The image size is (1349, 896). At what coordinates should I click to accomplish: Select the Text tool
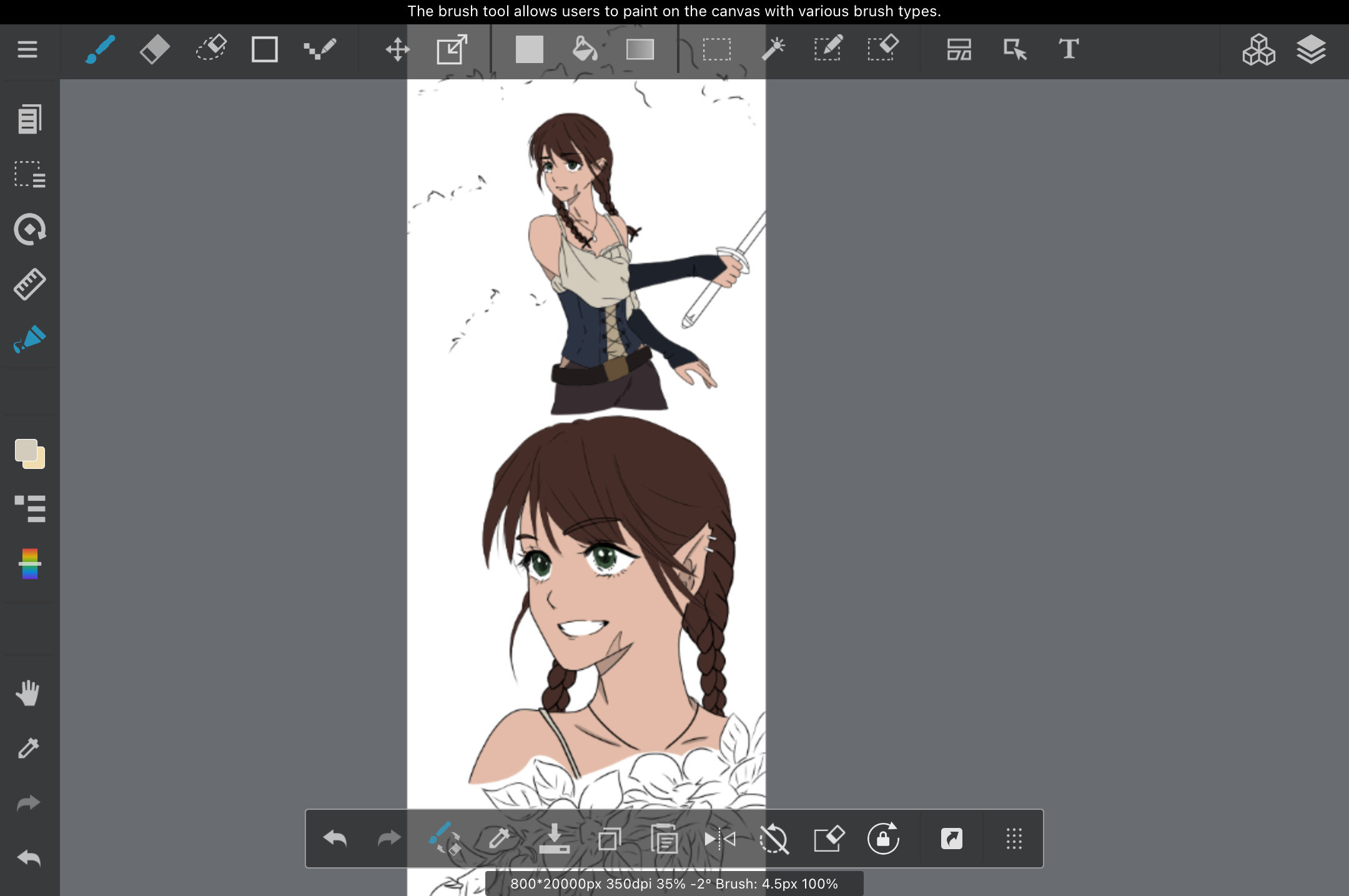1069,49
